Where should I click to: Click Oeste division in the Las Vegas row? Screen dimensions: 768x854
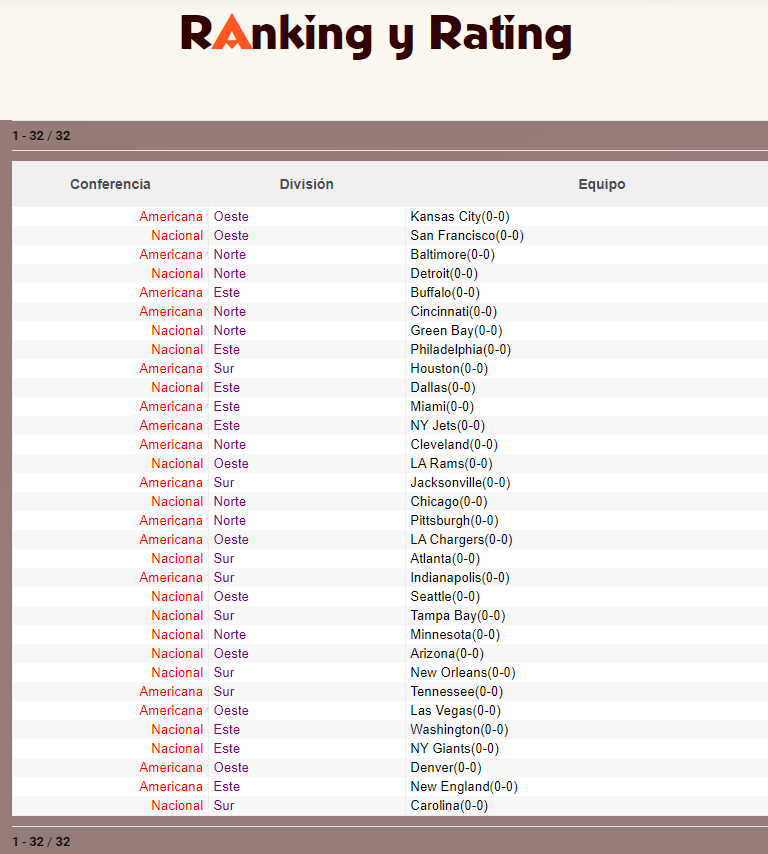click(x=231, y=710)
